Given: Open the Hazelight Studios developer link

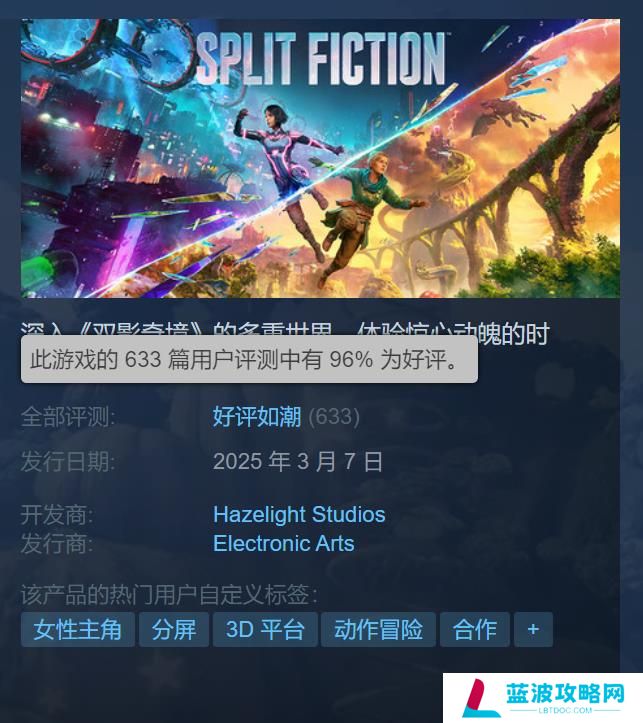Looking at the screenshot, I should (299, 515).
